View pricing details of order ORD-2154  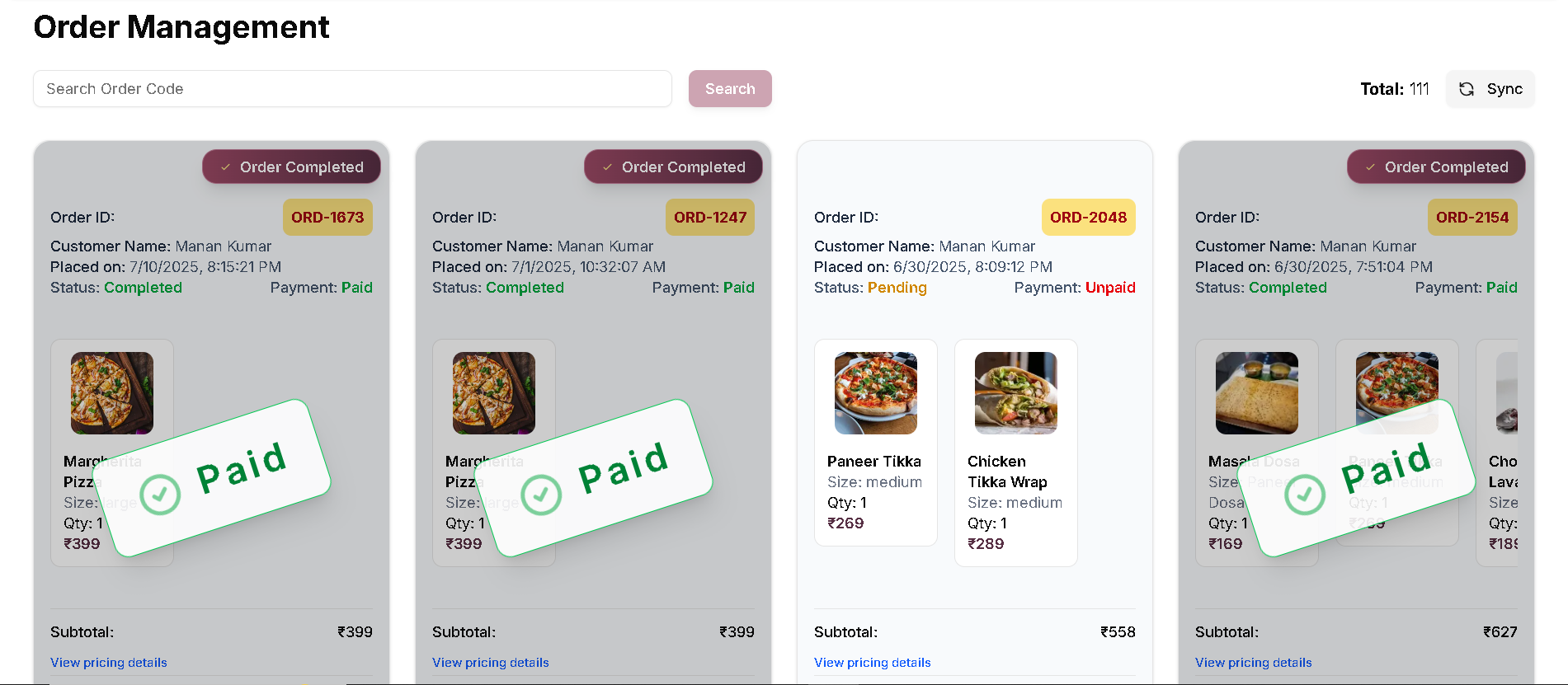click(1254, 663)
